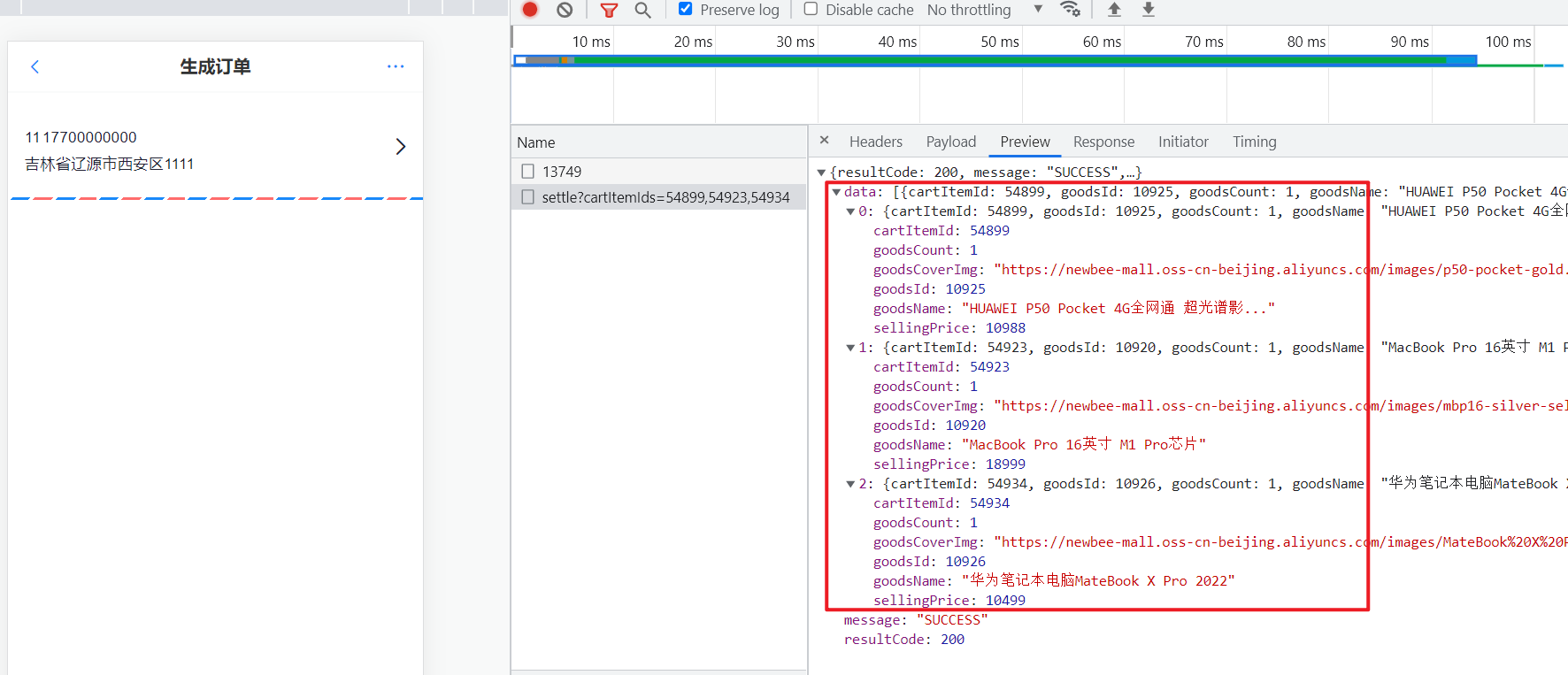This screenshot has height=675, width=1568.
Task: Click goodsName "MacBook Pro 16英寸 M1 Pro芯片"
Action: 1084,445
